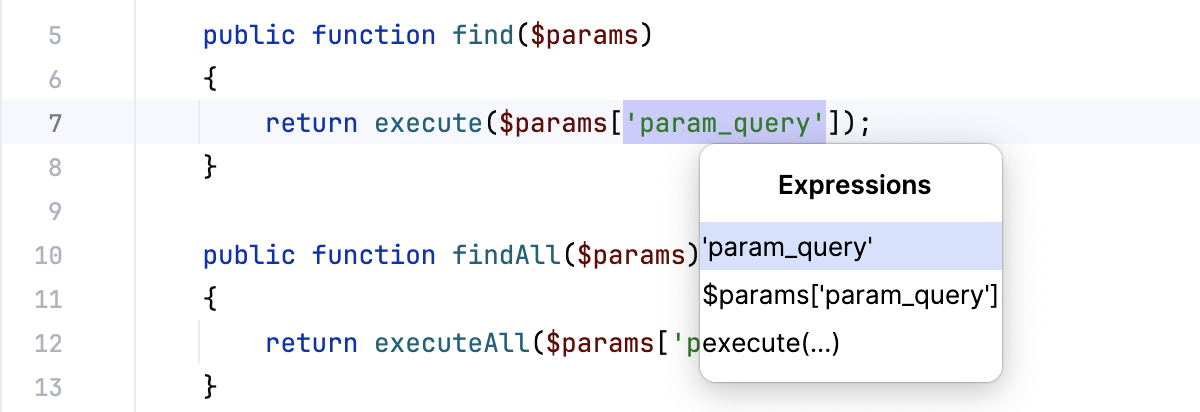The height and width of the screenshot is (412, 1200).
Task: Click line number 10 in gutter
Action: [x=48, y=255]
